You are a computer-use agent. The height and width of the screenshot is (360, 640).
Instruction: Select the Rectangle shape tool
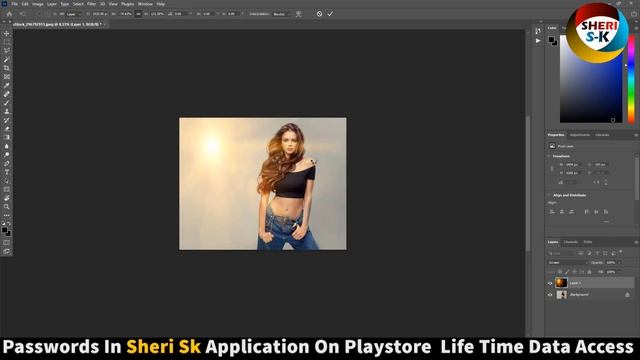point(7,189)
